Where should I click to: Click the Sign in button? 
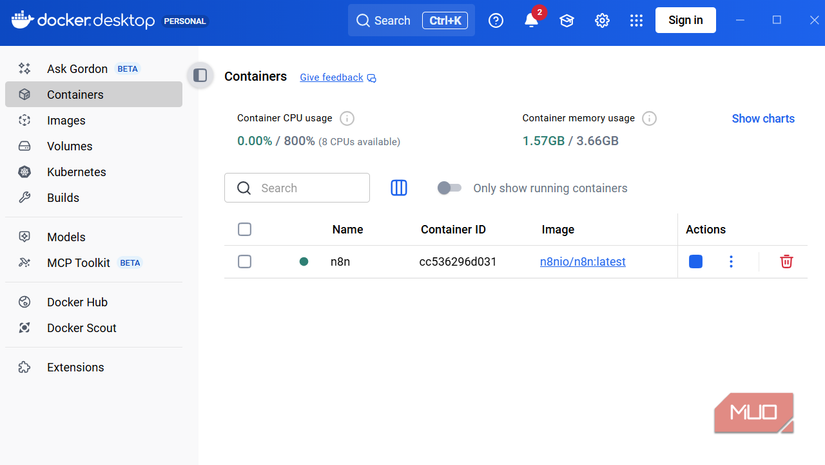[x=685, y=20]
